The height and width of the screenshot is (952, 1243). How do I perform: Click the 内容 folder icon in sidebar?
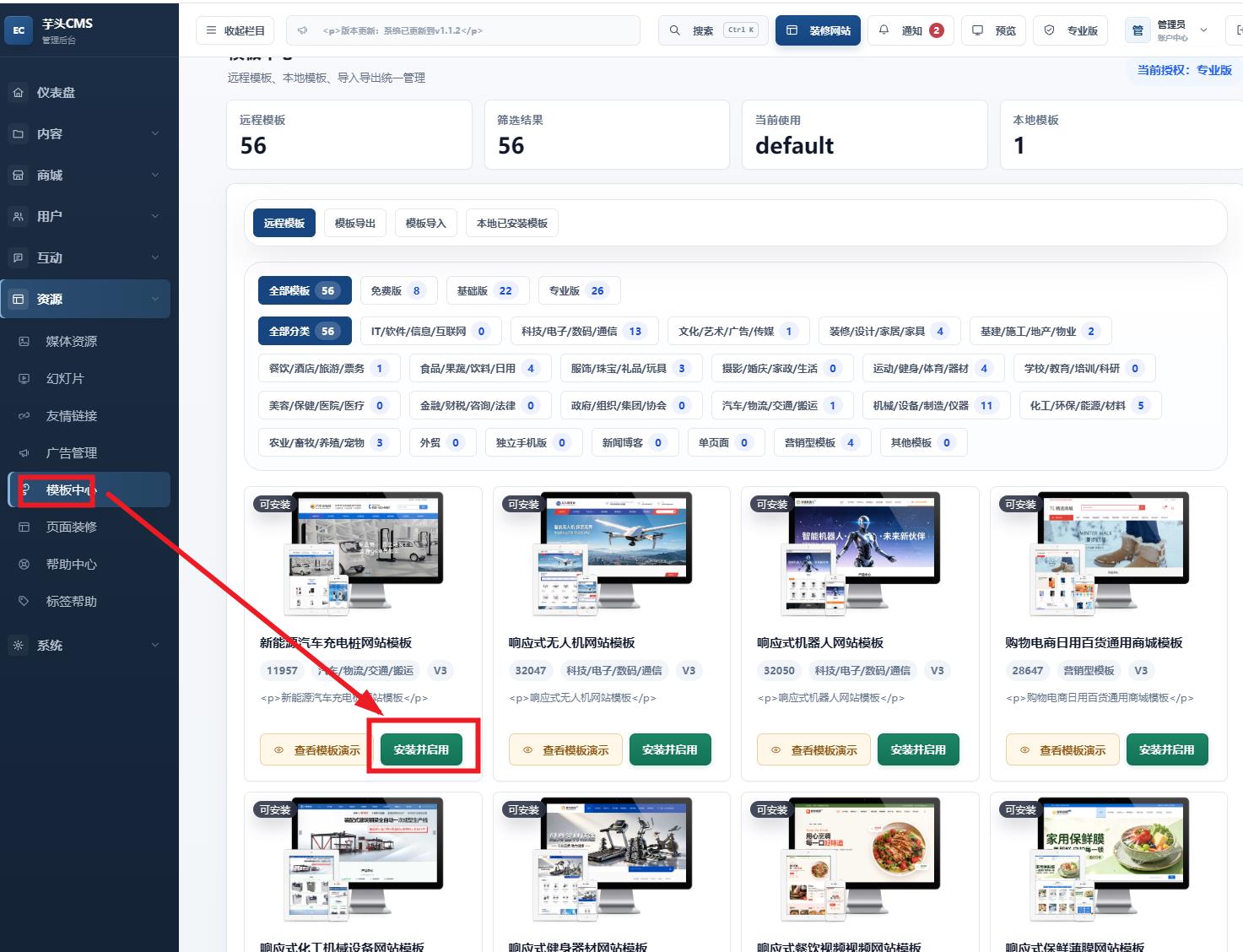(19, 134)
